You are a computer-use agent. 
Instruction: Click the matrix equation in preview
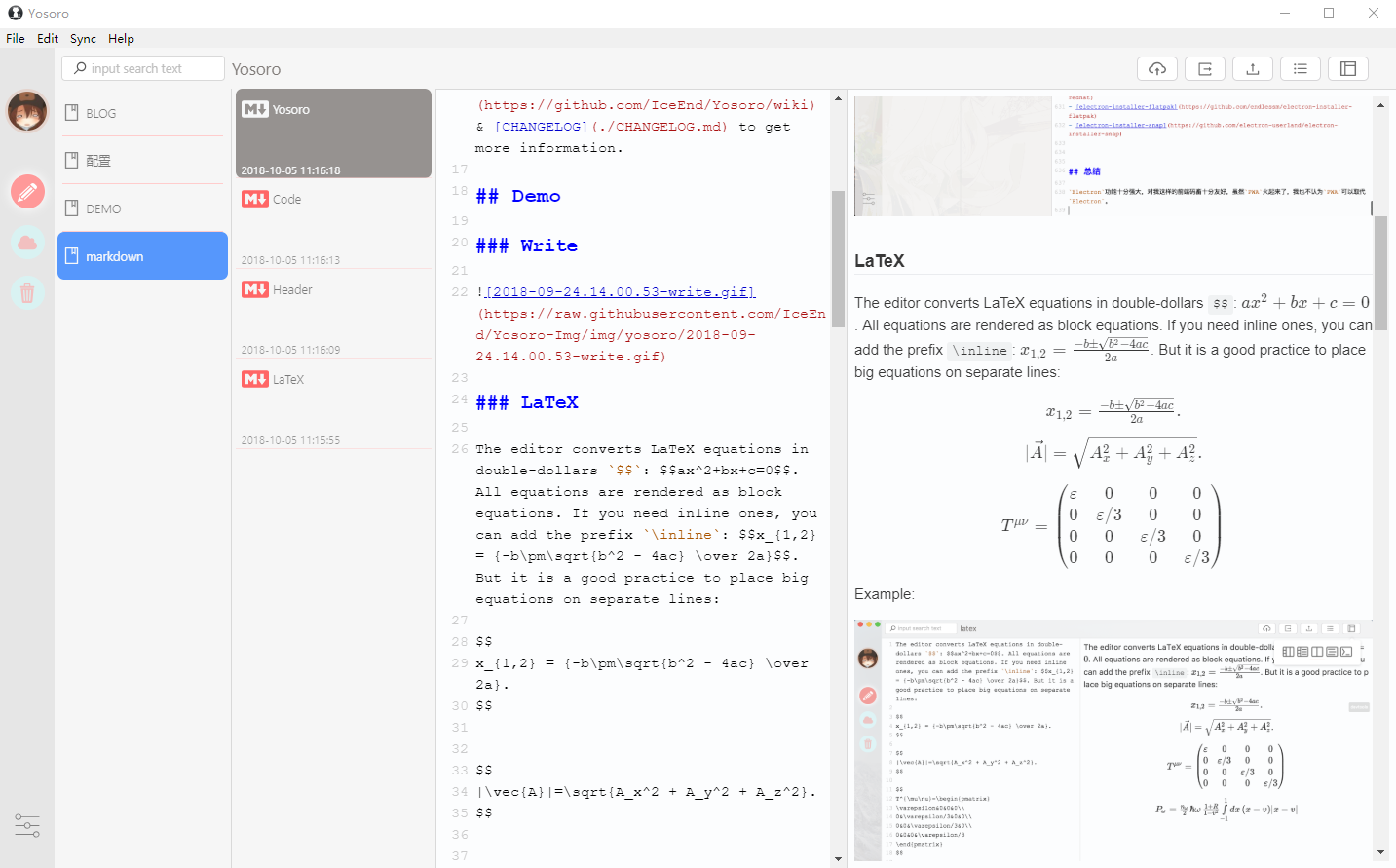pos(1112,525)
